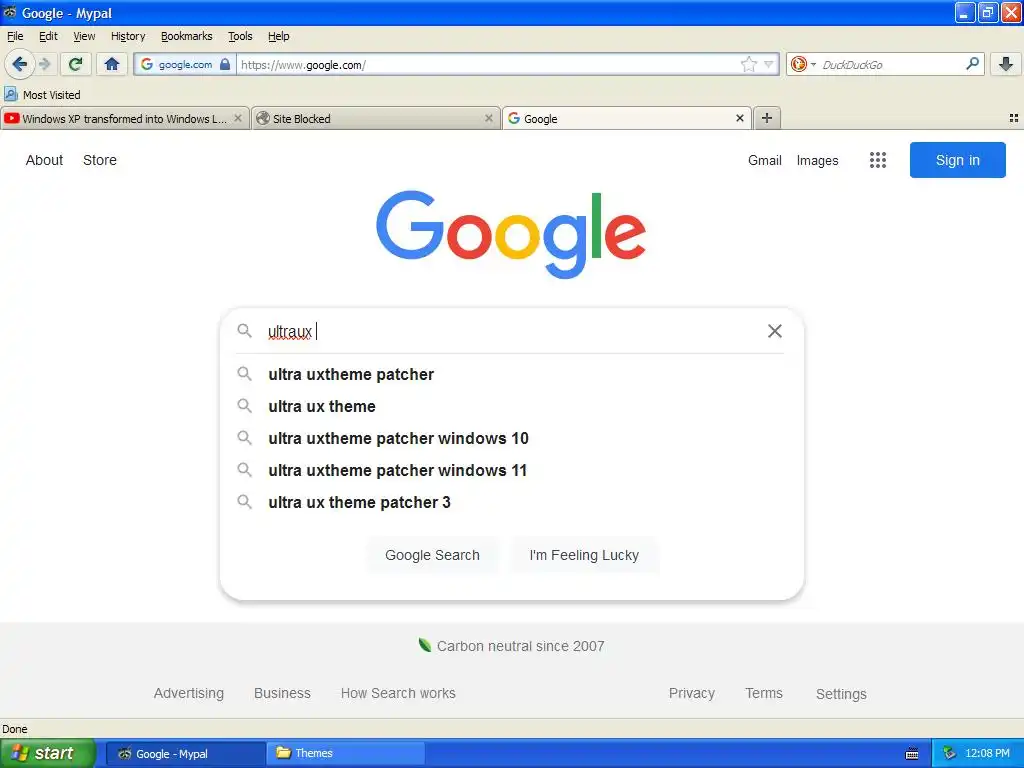Open a new tab with plus button
Viewport: 1024px width, 768px height.
coord(767,118)
